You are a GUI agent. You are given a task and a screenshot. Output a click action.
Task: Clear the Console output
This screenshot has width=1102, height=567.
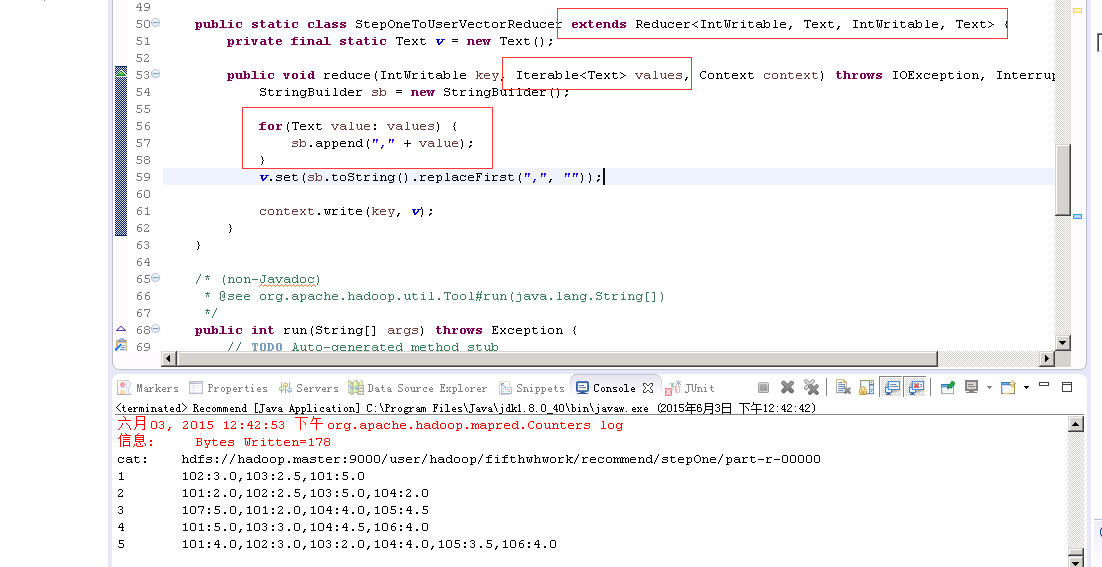click(x=843, y=387)
